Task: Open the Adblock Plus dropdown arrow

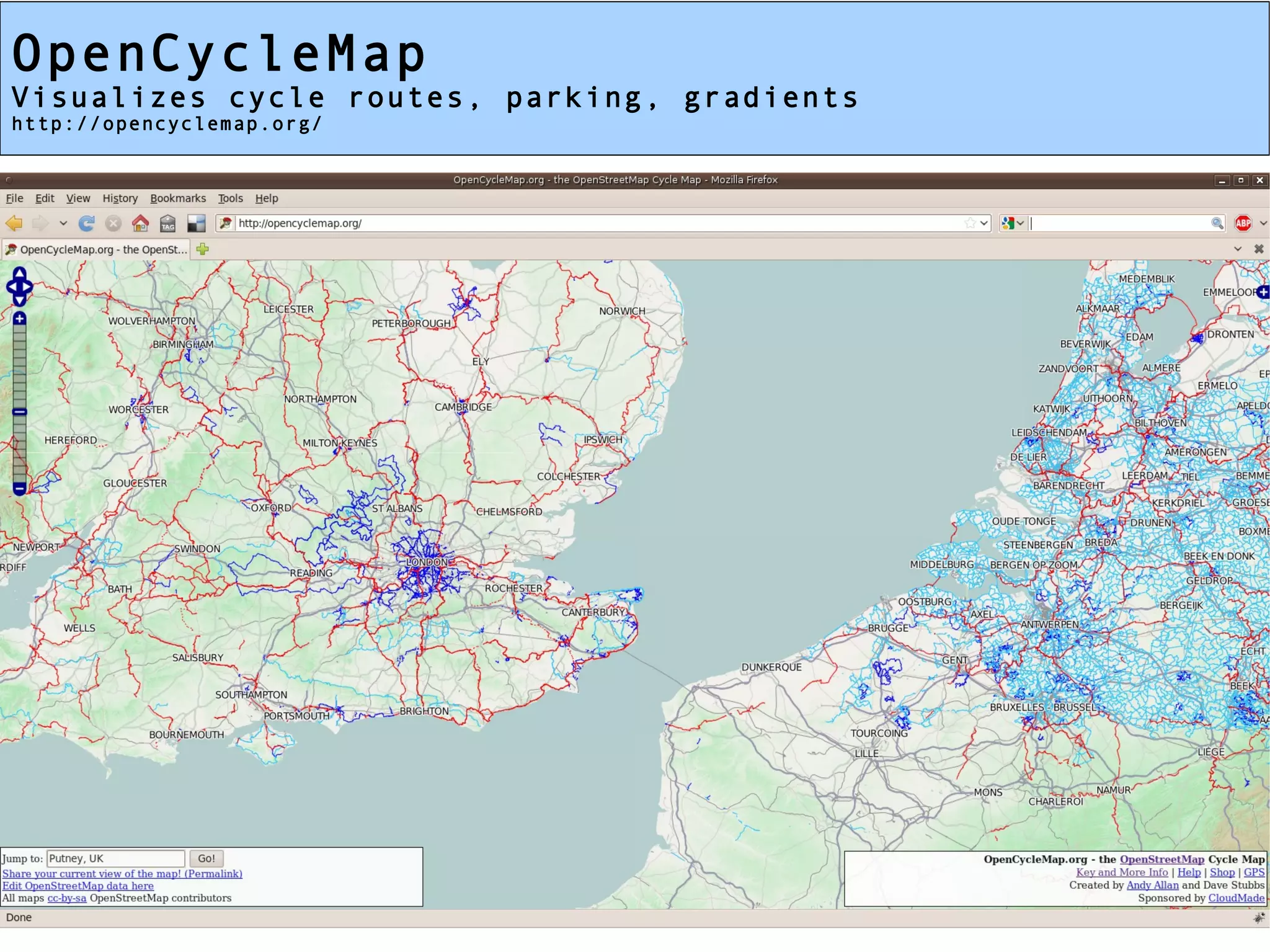Action: coord(1263,223)
